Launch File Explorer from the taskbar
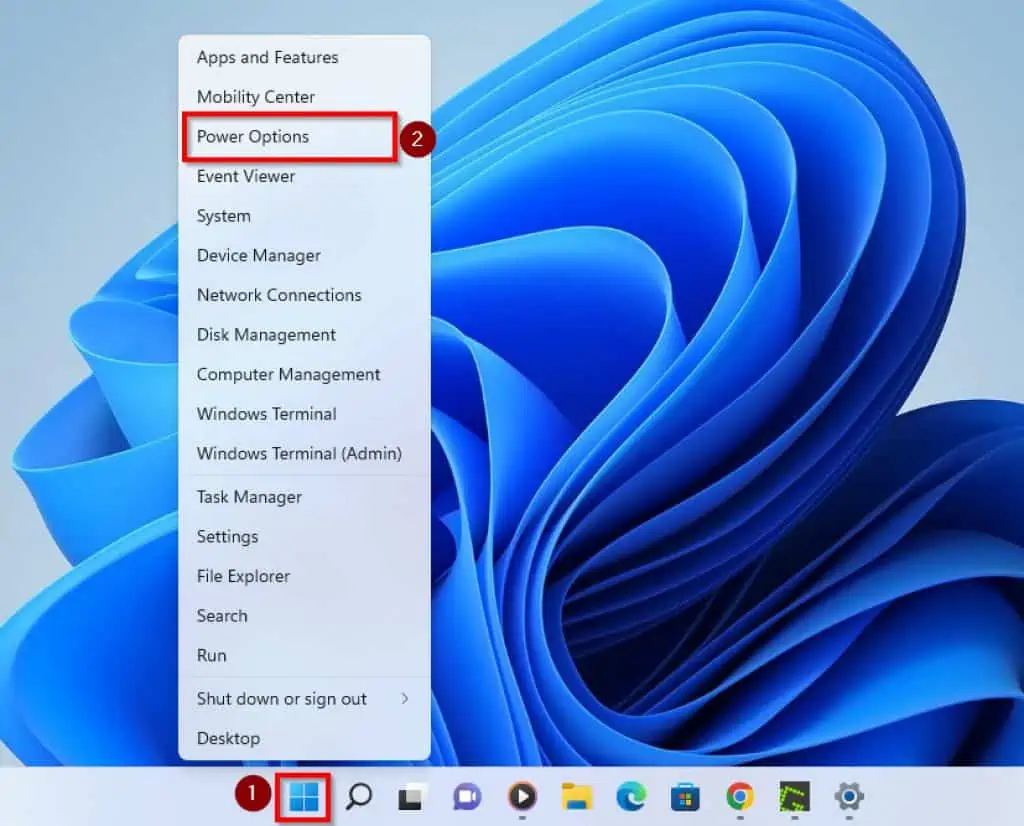 pyautogui.click(x=574, y=798)
